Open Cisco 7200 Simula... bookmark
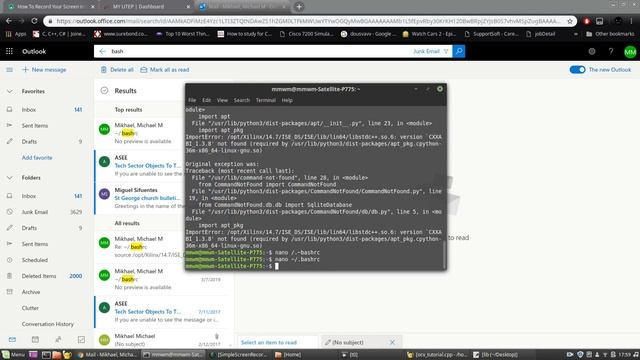The height and width of the screenshot is (360, 640). click(307, 34)
